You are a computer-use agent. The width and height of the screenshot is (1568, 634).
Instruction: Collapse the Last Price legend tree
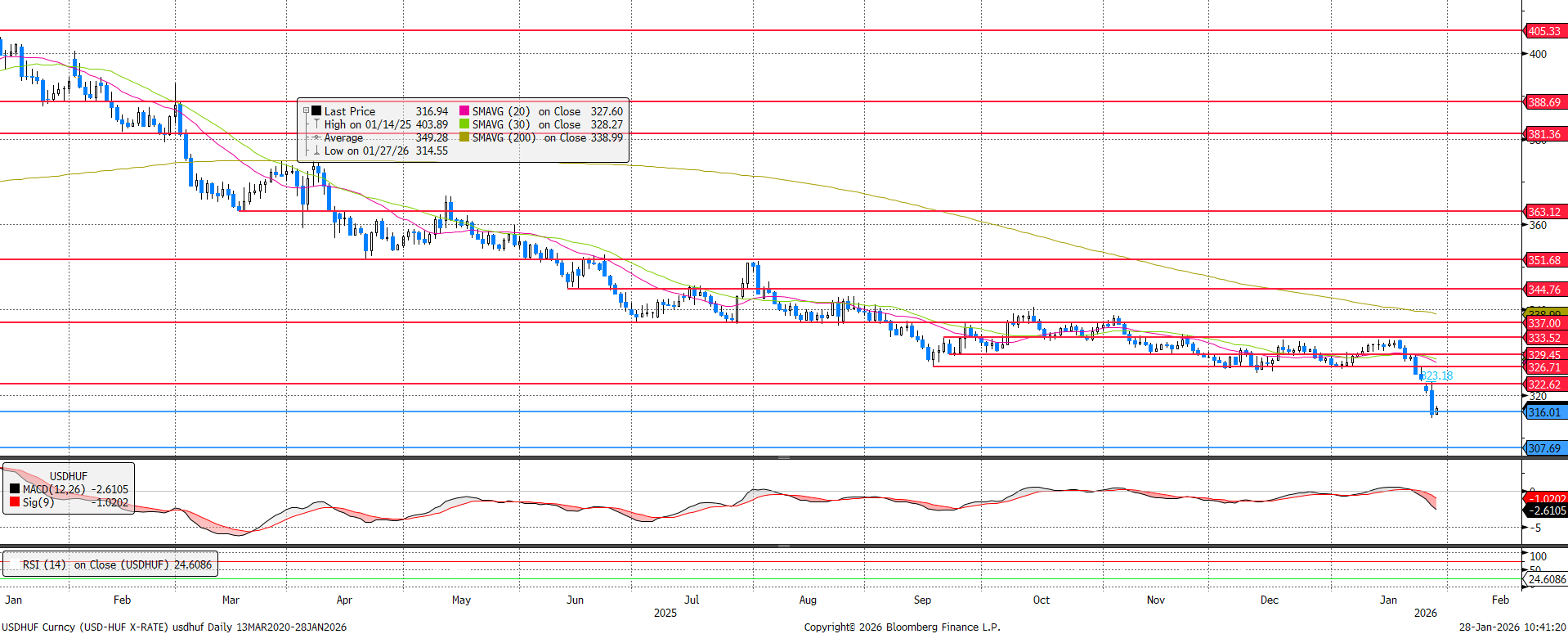(x=307, y=111)
